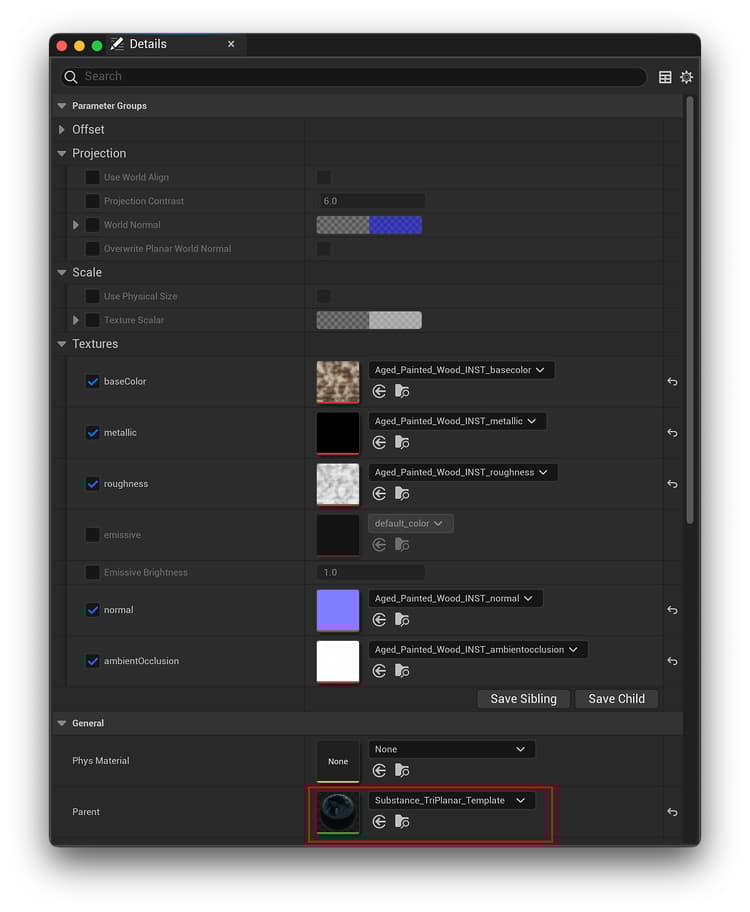This screenshot has height=912, width=750.
Task: Click the Save Child button
Action: (x=616, y=699)
